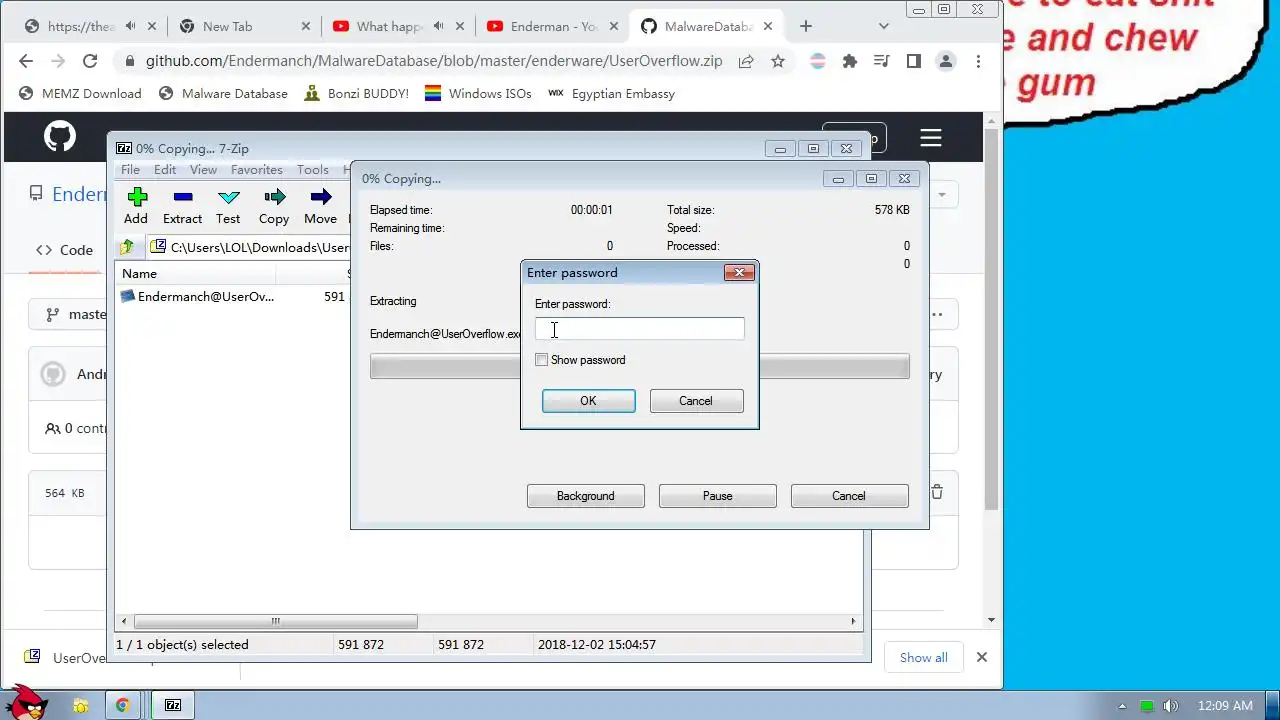This screenshot has height=720, width=1280.
Task: Click Show all downloads
Action: click(x=923, y=657)
